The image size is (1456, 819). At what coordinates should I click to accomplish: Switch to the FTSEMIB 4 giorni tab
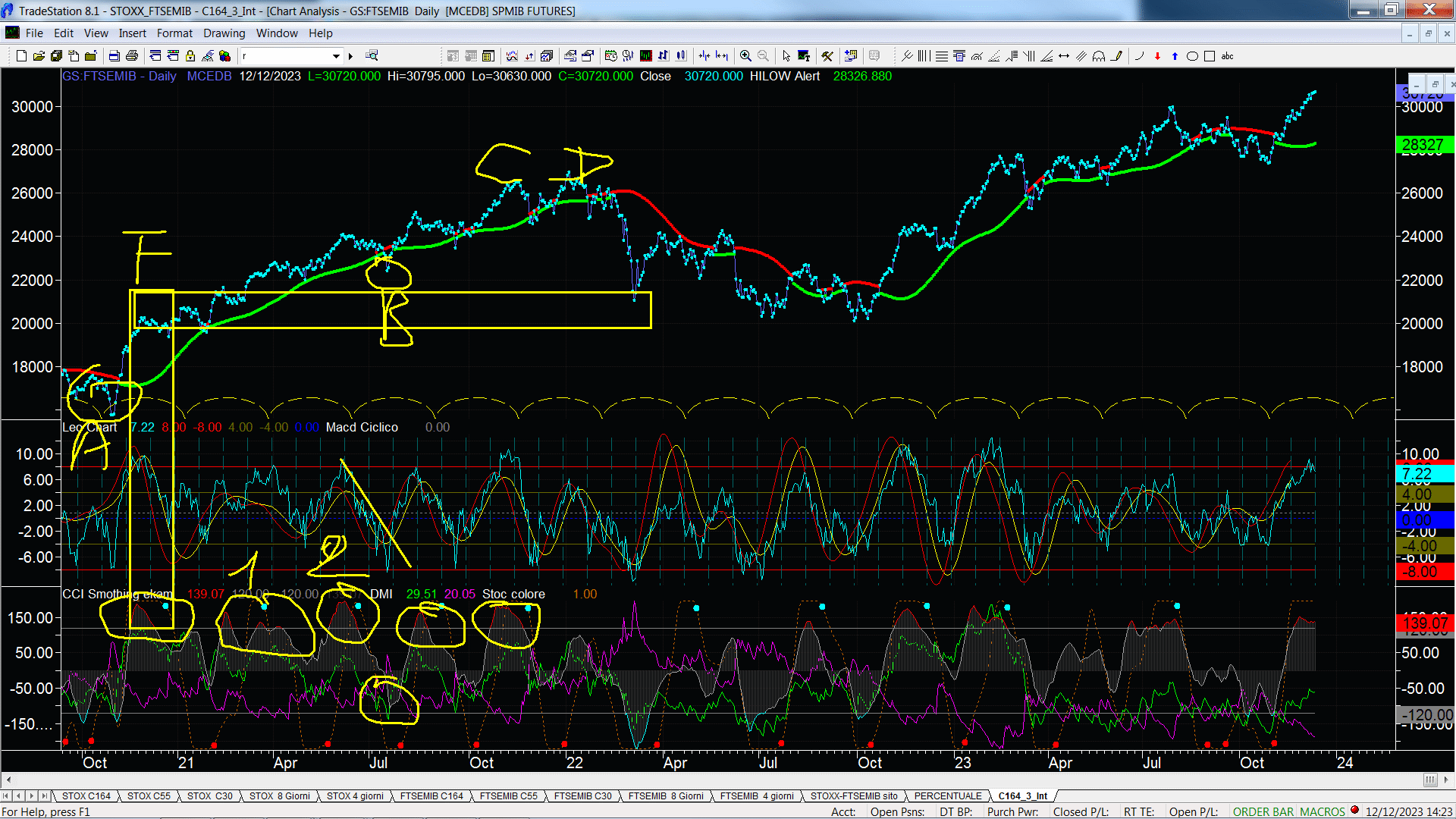coord(757,796)
